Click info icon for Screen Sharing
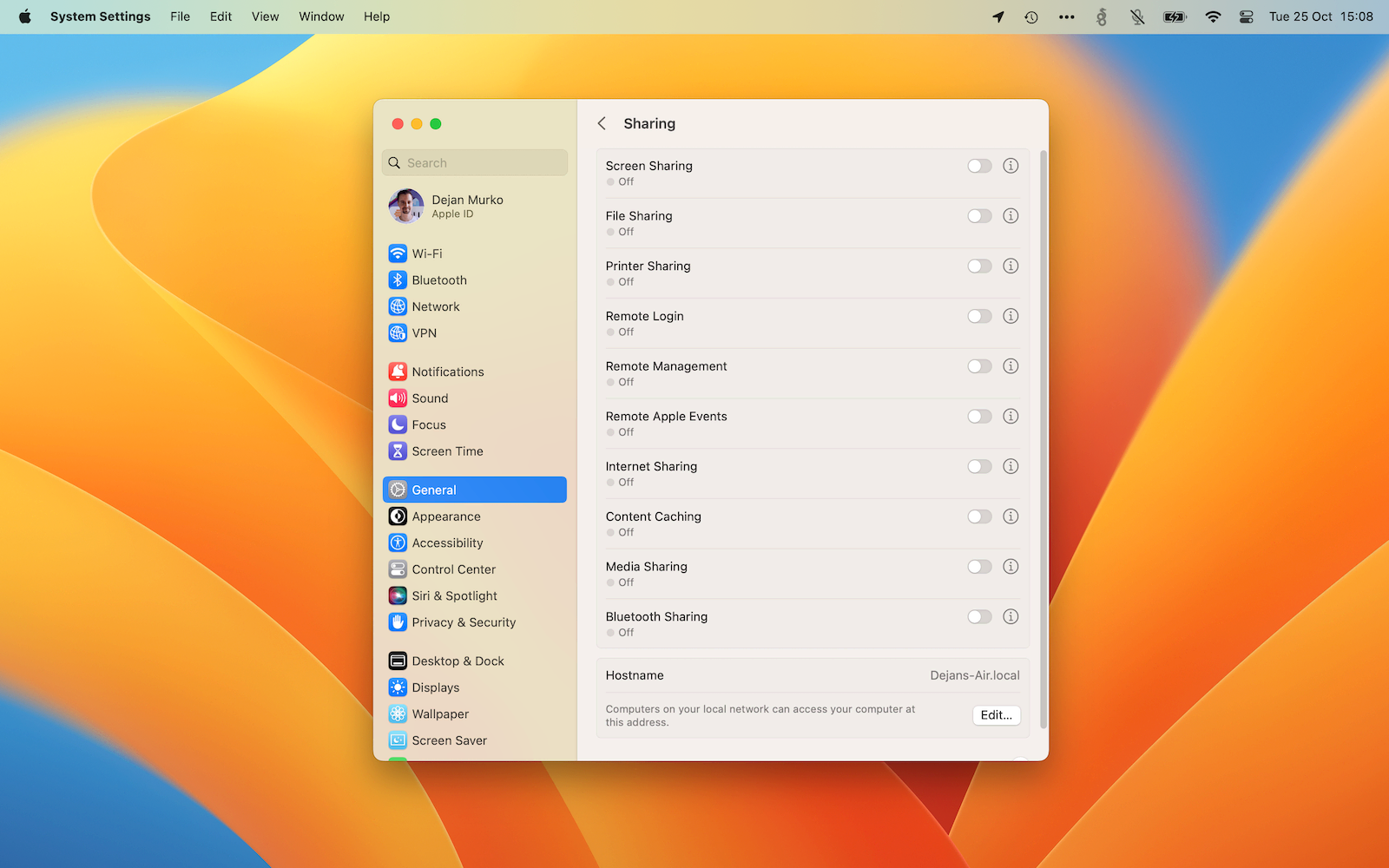 [x=1010, y=166]
